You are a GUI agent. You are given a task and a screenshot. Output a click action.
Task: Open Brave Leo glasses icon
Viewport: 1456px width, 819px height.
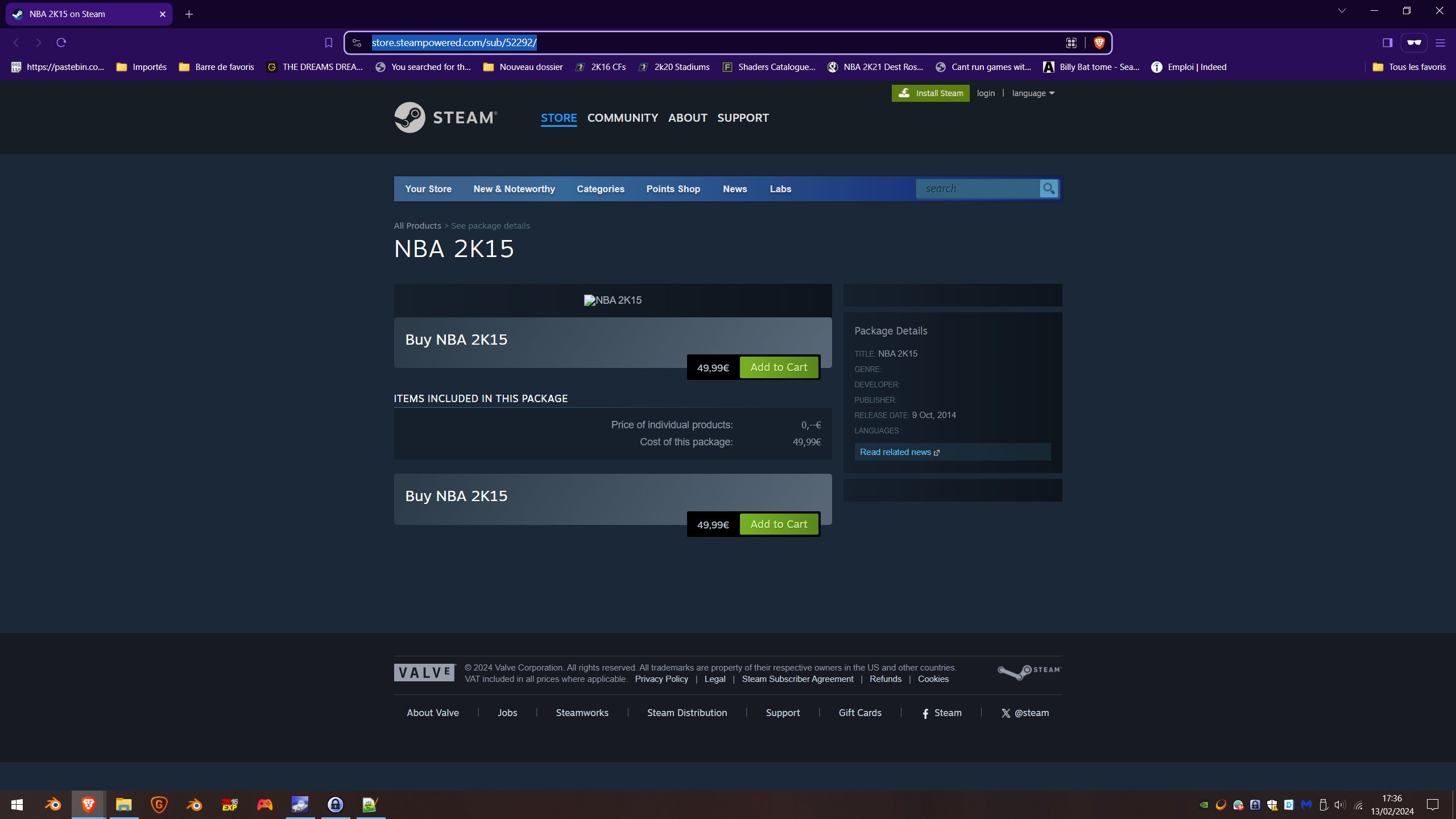[1414, 43]
